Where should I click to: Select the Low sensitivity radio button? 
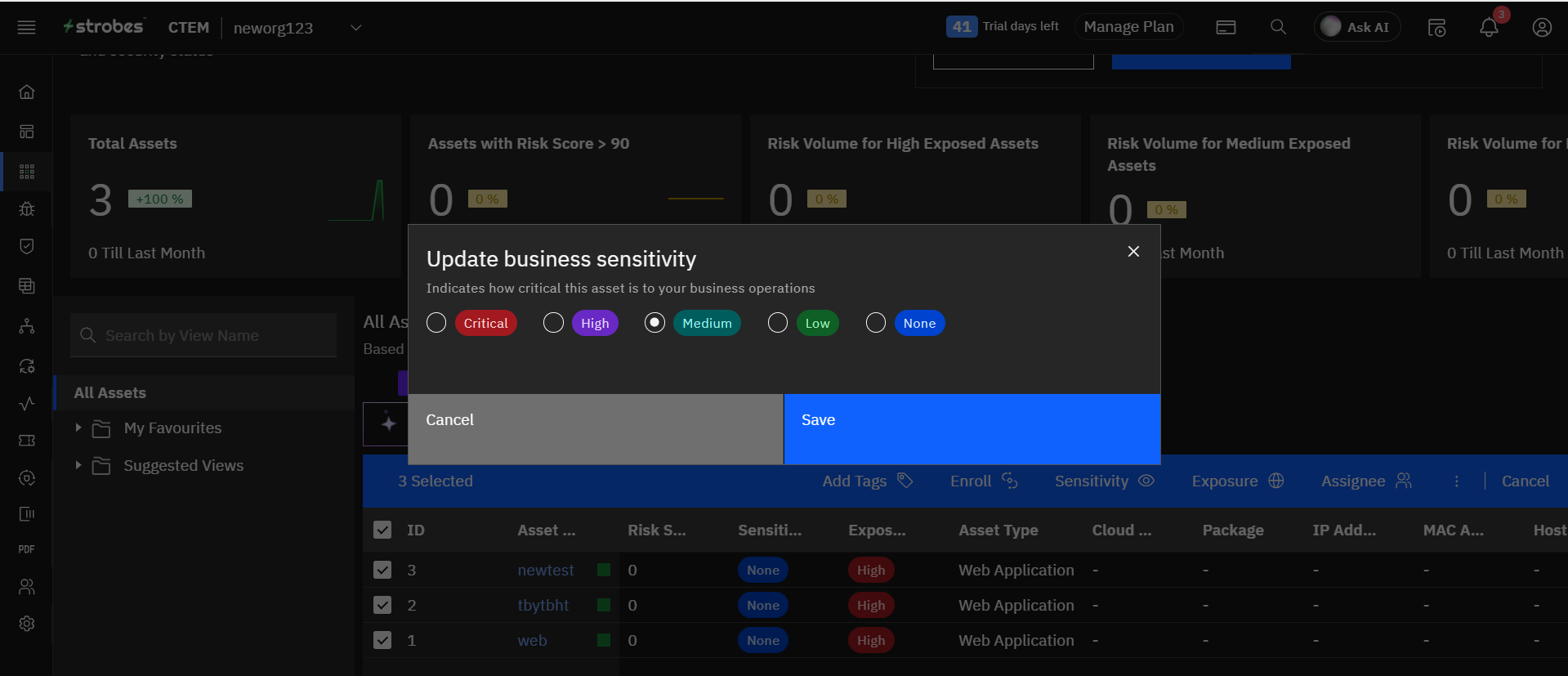point(778,323)
